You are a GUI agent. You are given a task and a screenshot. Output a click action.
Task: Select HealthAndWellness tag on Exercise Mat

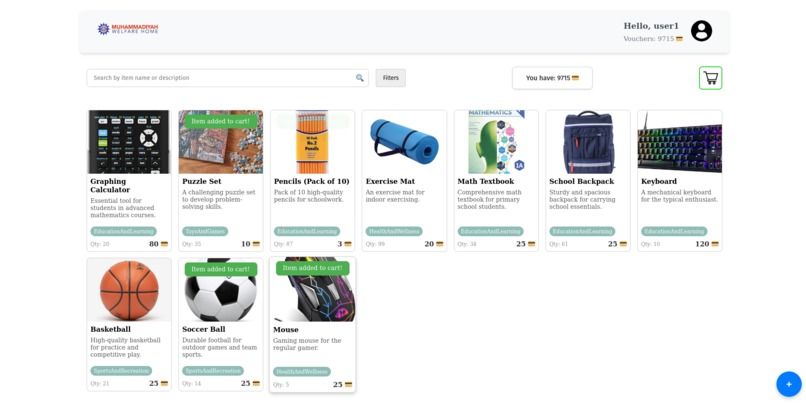(x=394, y=231)
